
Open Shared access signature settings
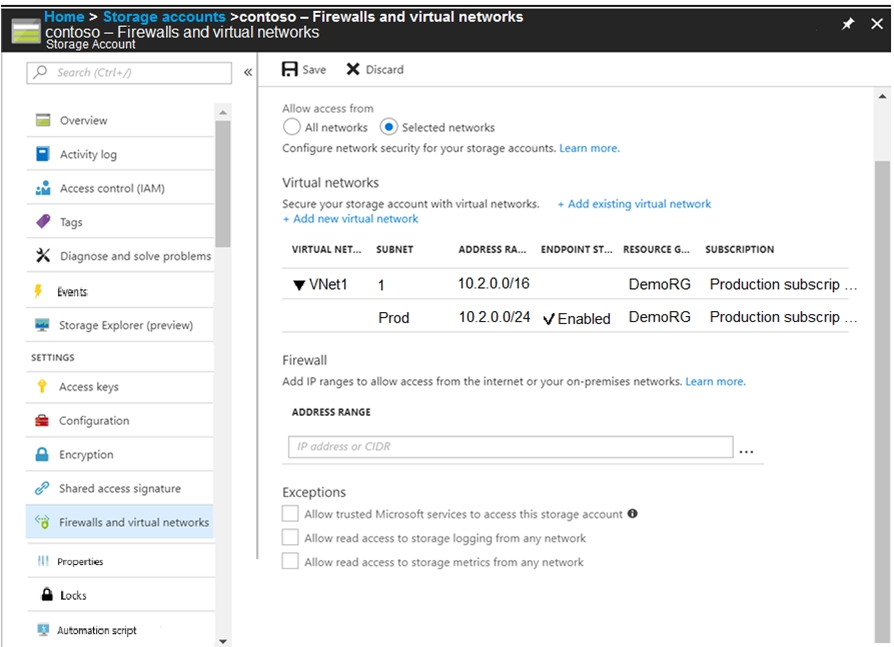click(120, 489)
